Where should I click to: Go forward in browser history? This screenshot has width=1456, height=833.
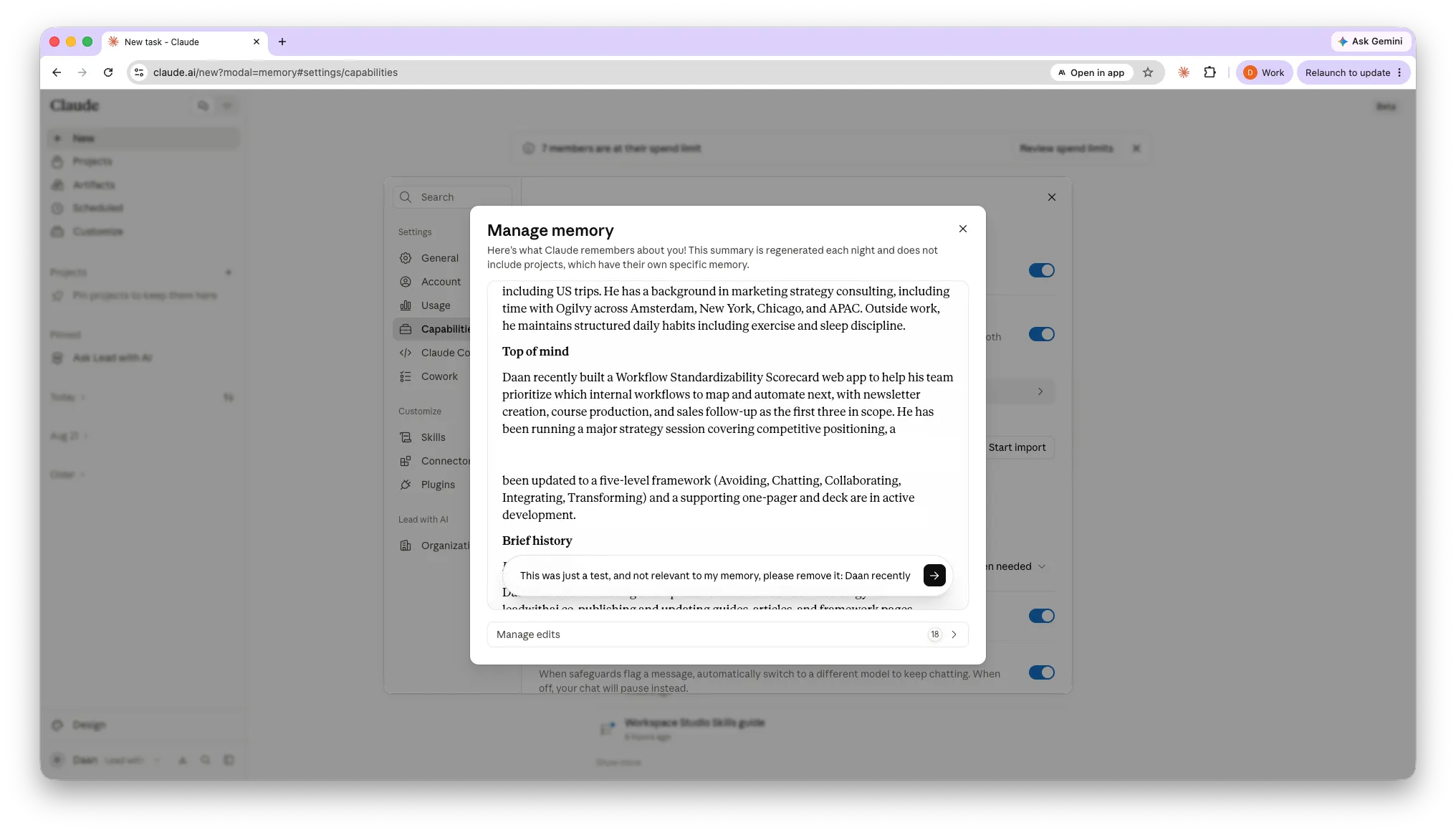pyautogui.click(x=82, y=72)
